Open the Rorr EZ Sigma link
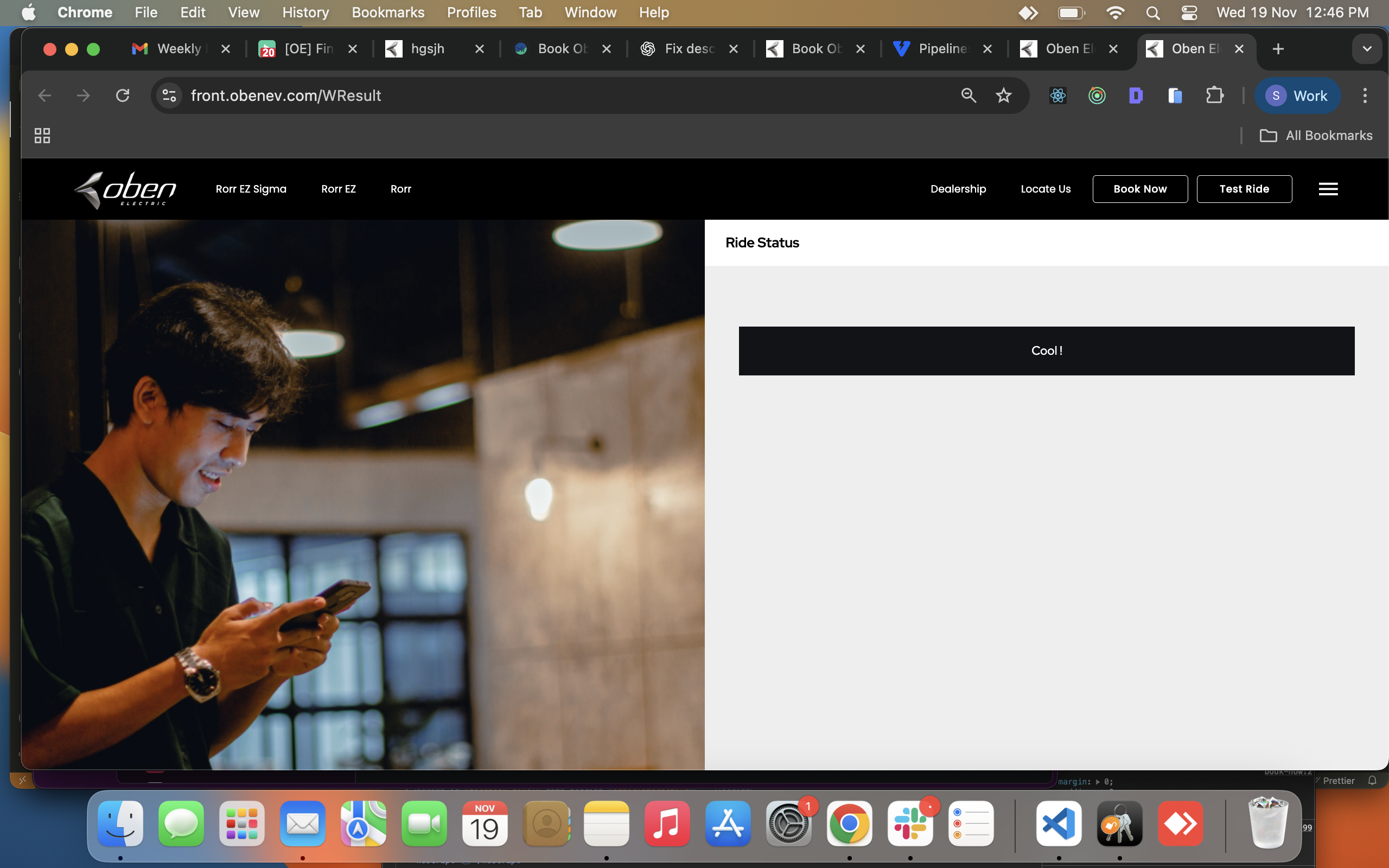Image resolution: width=1389 pixels, height=868 pixels. tap(251, 189)
